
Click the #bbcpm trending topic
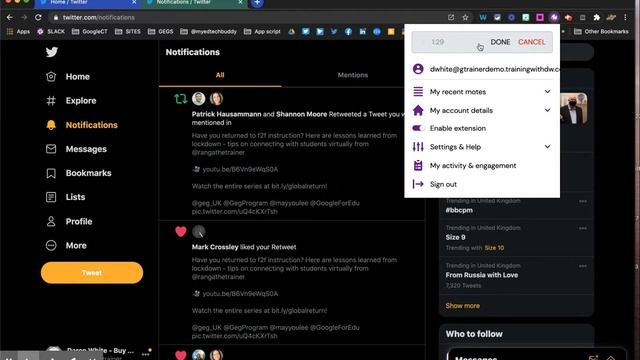[x=459, y=210]
